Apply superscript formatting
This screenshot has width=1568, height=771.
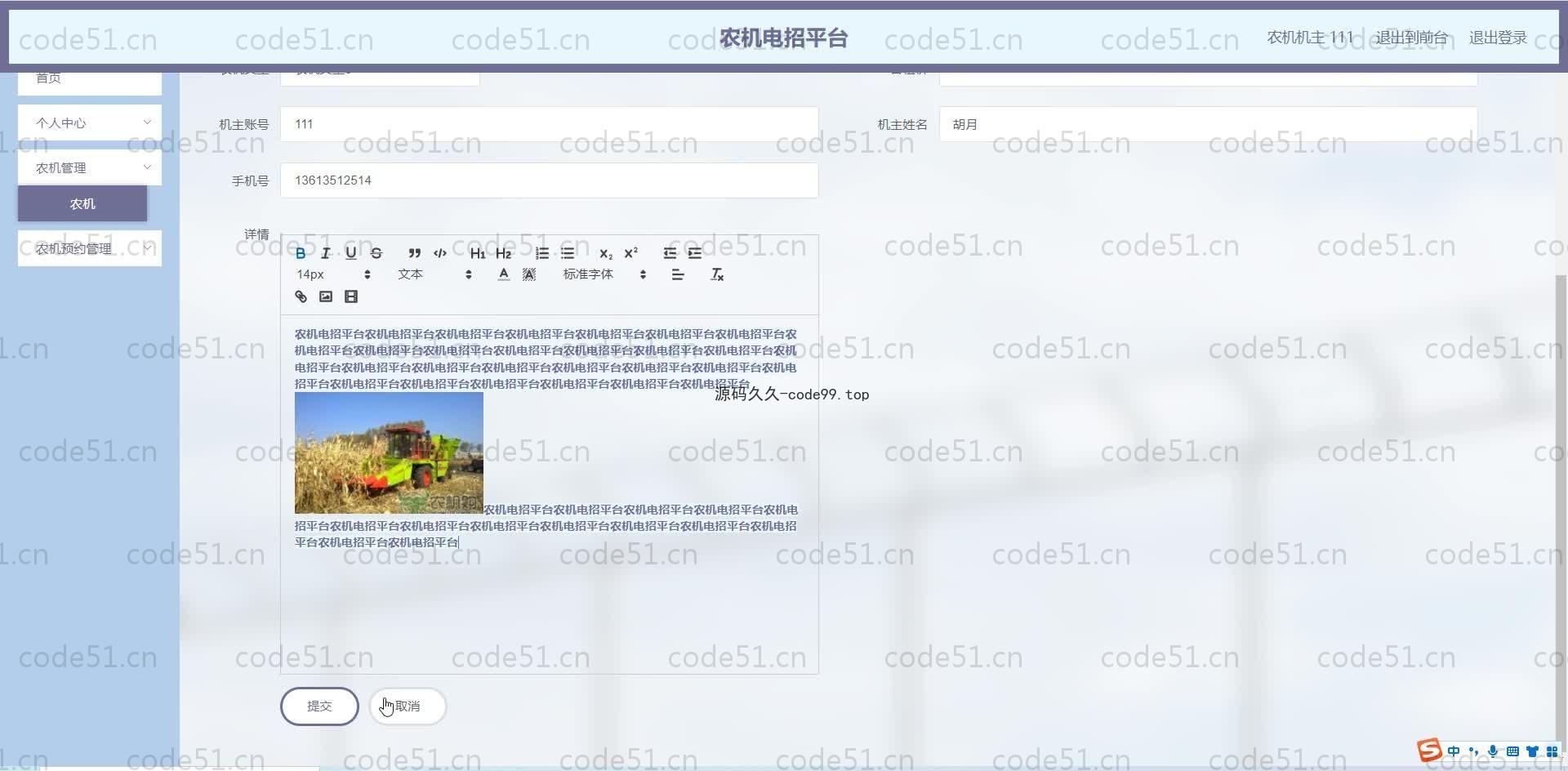pos(630,253)
